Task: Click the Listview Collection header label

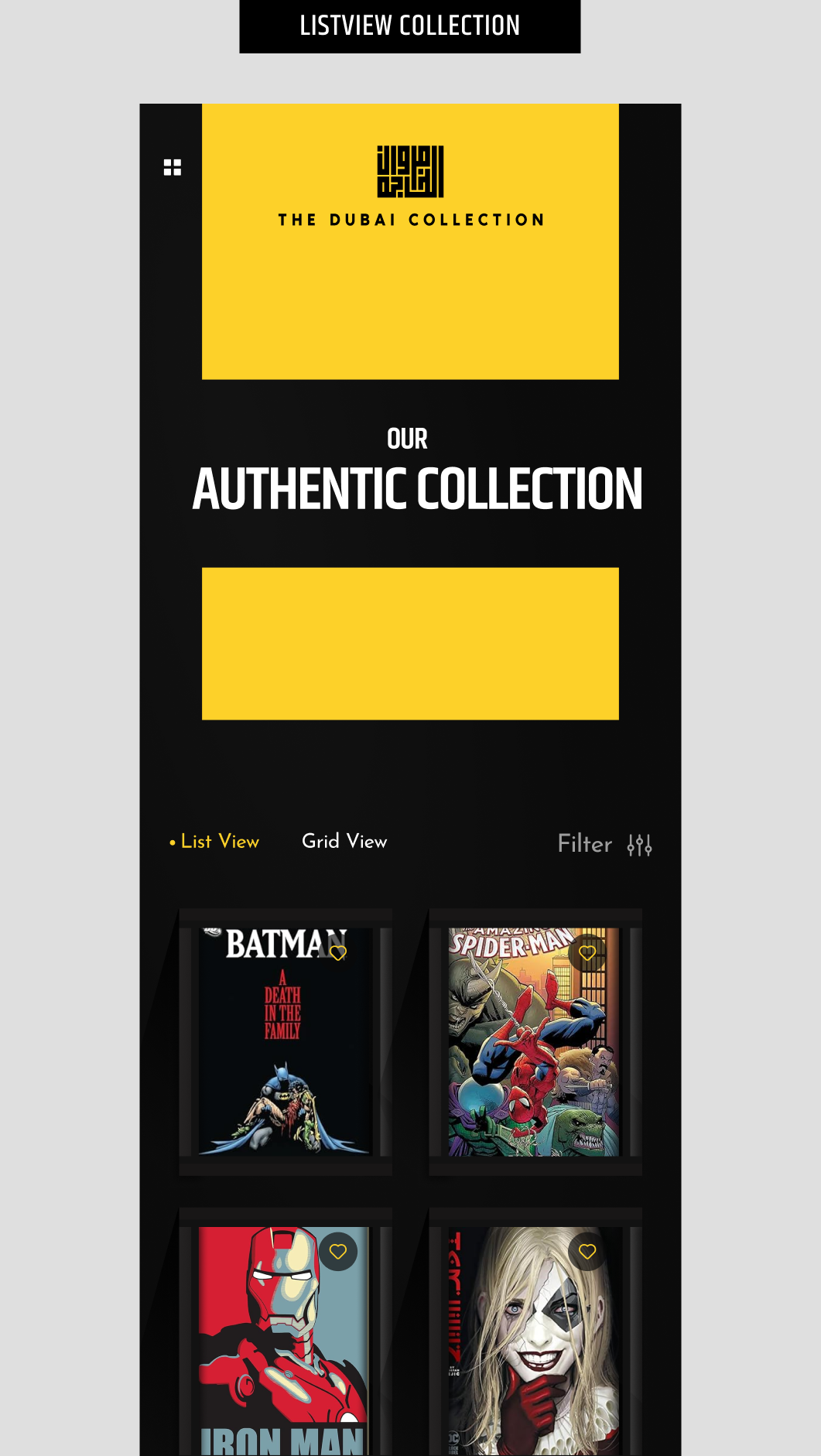Action: point(410,26)
